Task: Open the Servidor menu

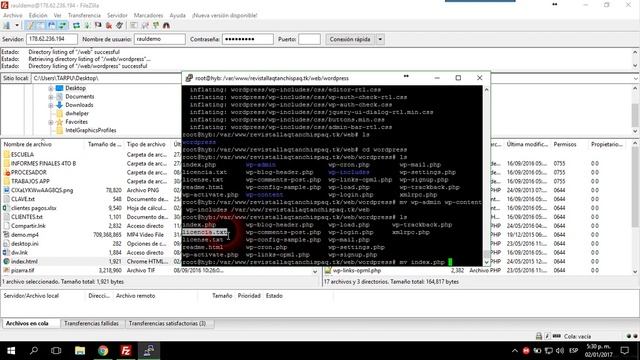Action: 117,15
